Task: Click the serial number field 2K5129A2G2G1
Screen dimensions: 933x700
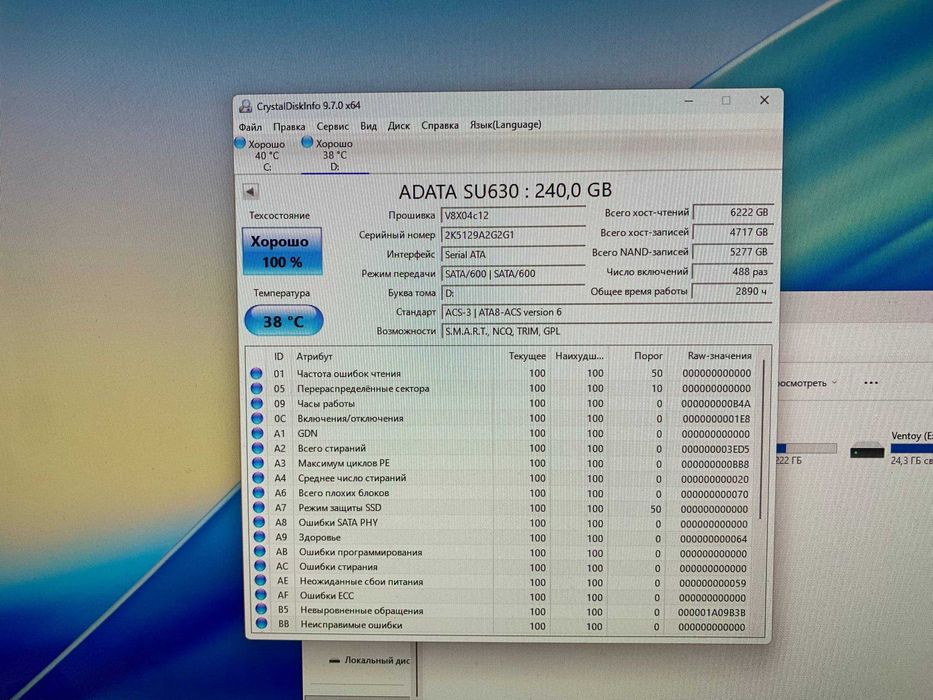Action: [513, 235]
